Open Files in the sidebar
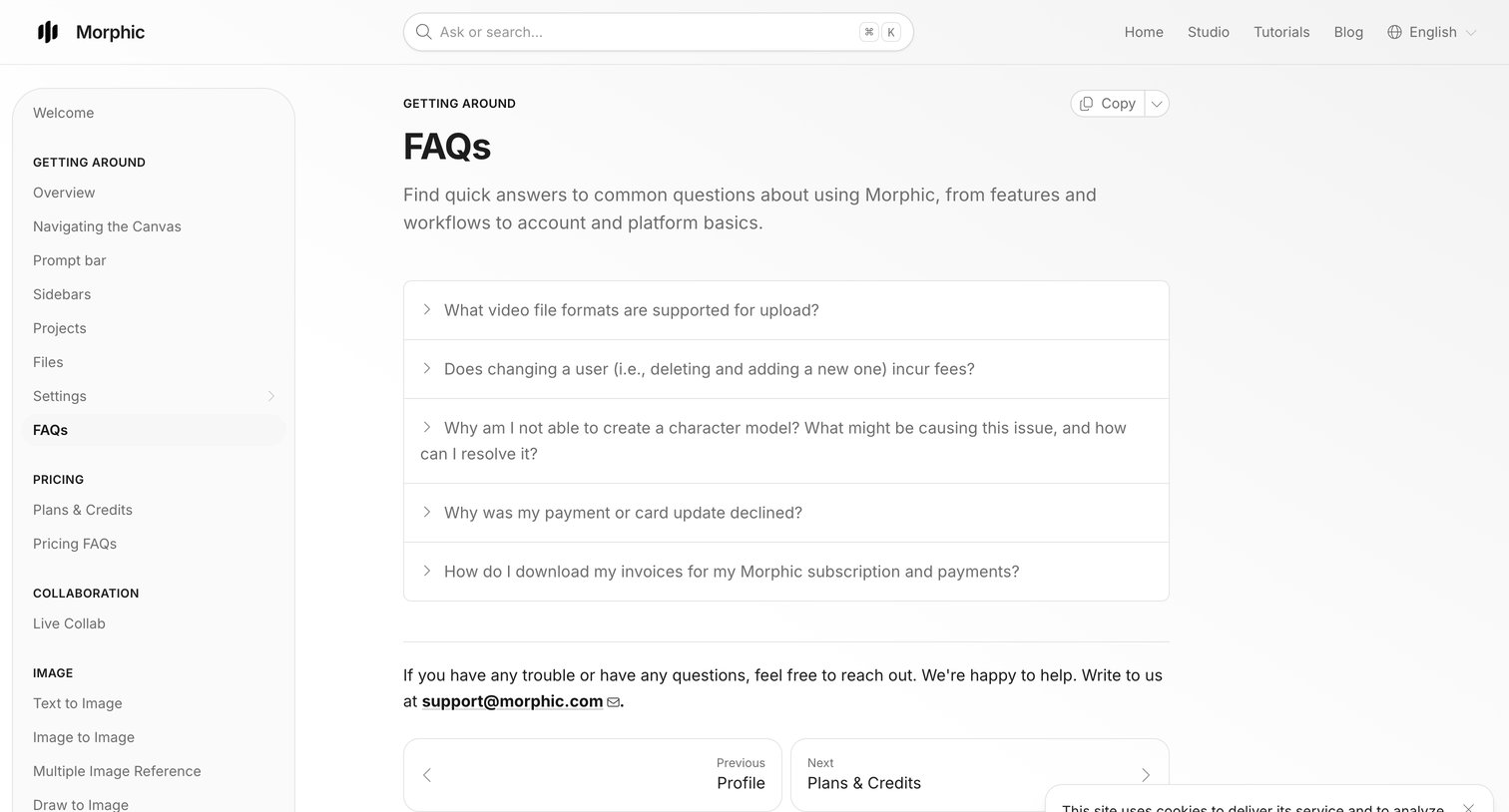 click(153, 362)
